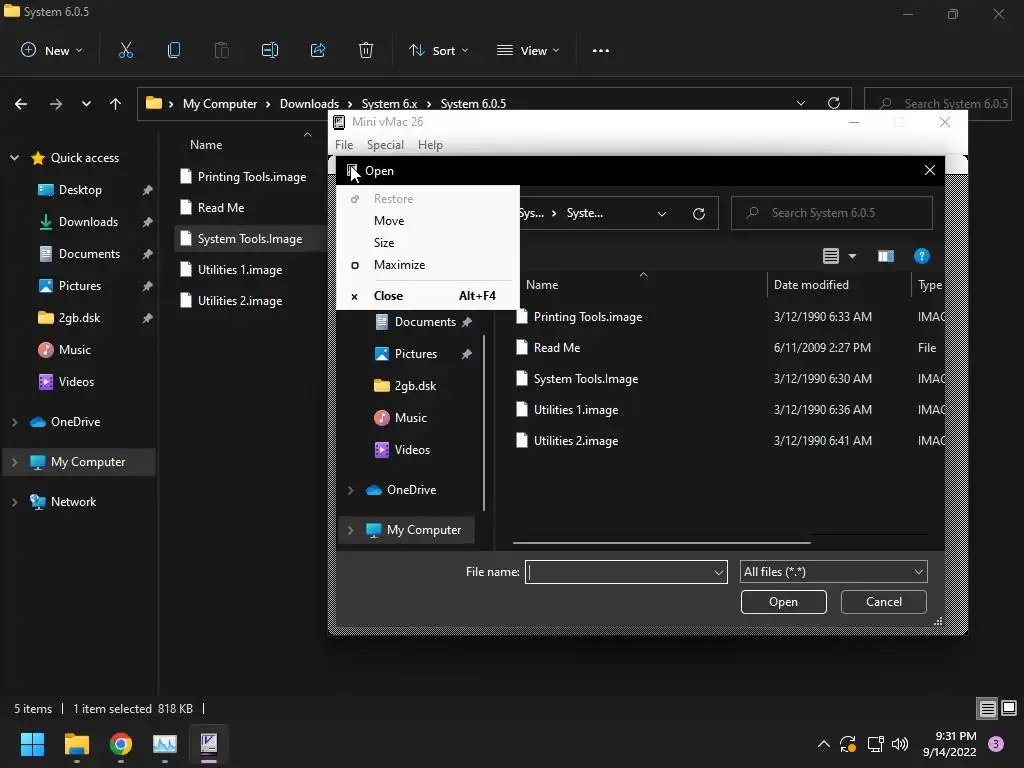Open the path dropdown in Open dialog
Image resolution: width=1024 pixels, height=768 pixels.
[662, 214]
